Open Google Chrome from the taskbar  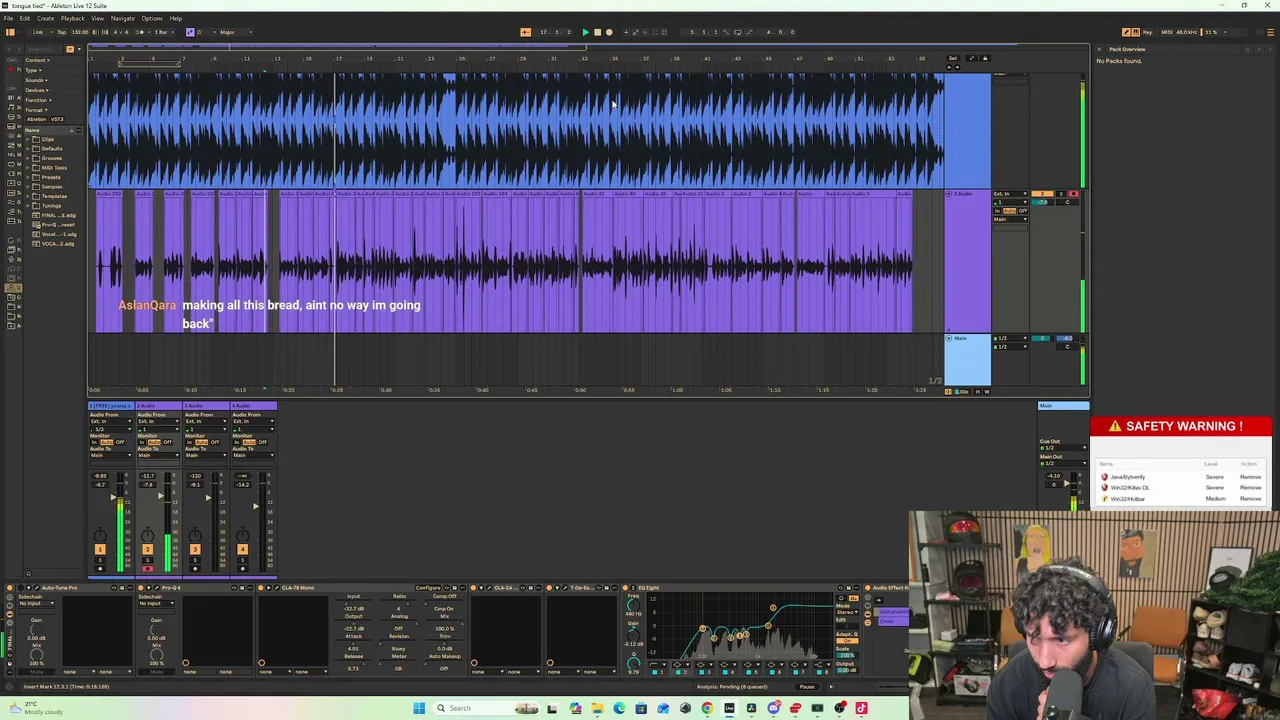coord(707,708)
